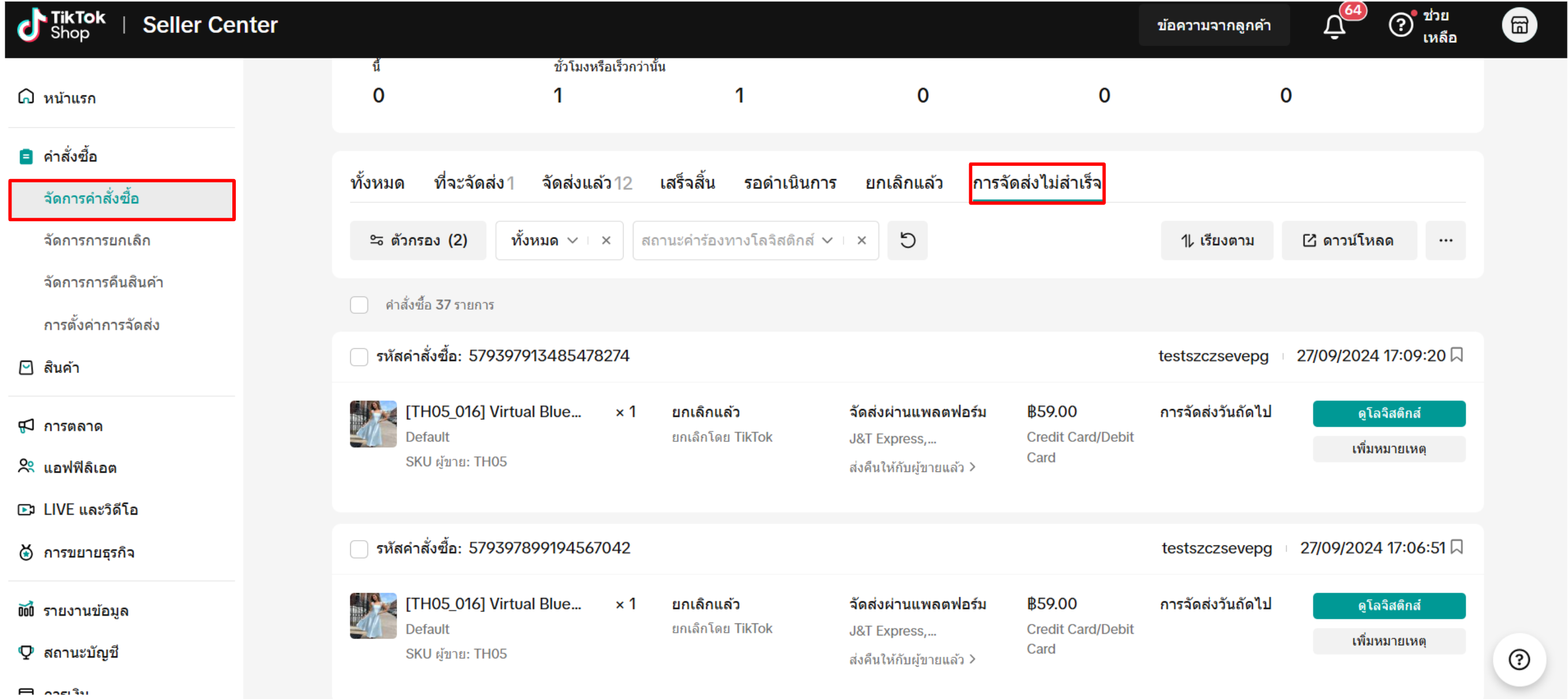Screen dimensions: 1568x699
Task: Tick checkbox for order 579397913485478274
Action: pyautogui.click(x=359, y=356)
